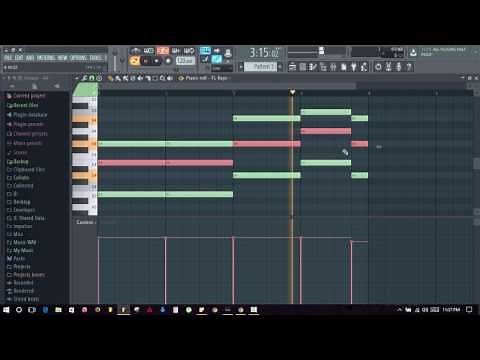
Task: Open the FILE menu
Action: pyautogui.click(x=8, y=58)
